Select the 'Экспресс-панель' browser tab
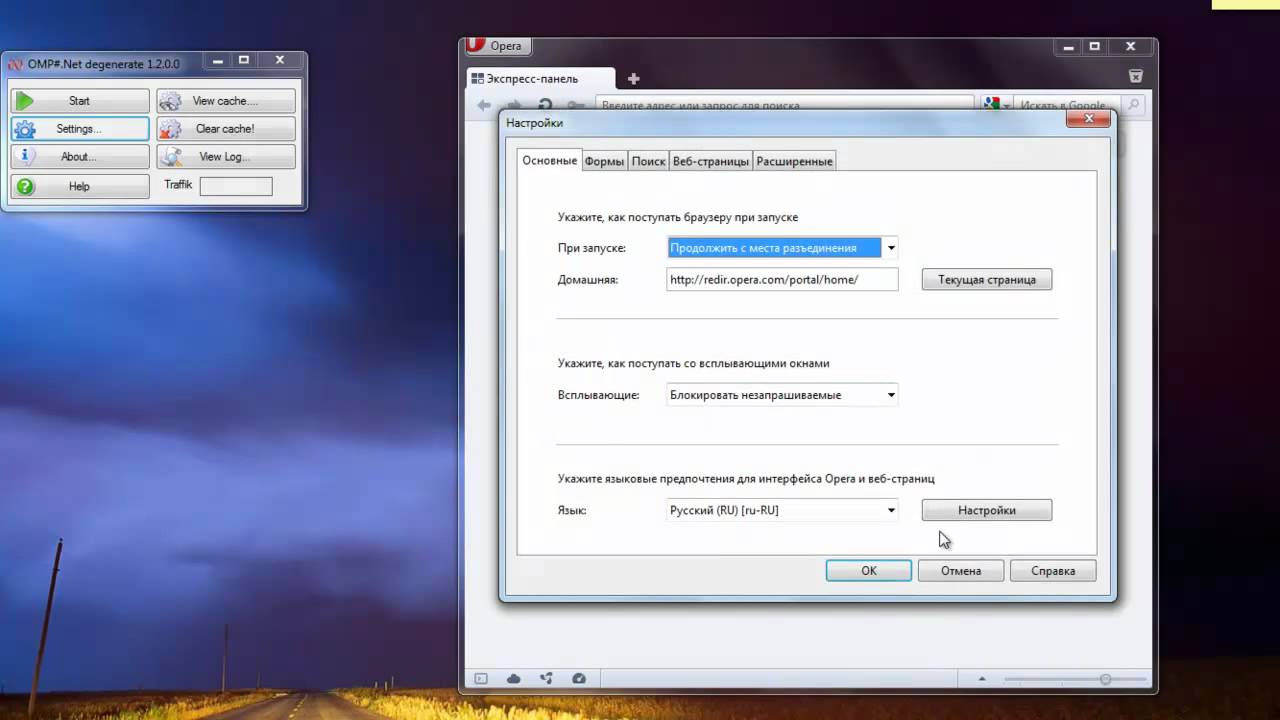Viewport: 1280px width, 720px height. [541, 79]
